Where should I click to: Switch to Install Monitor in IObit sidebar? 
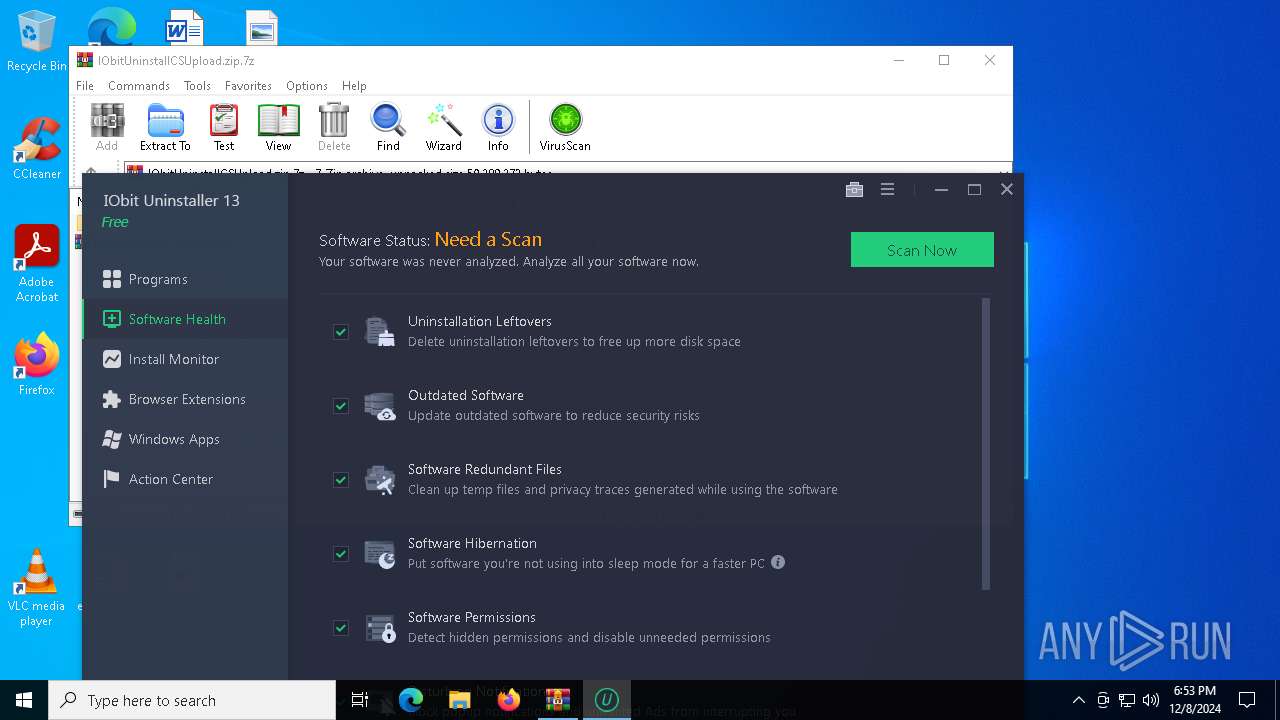coord(185,359)
